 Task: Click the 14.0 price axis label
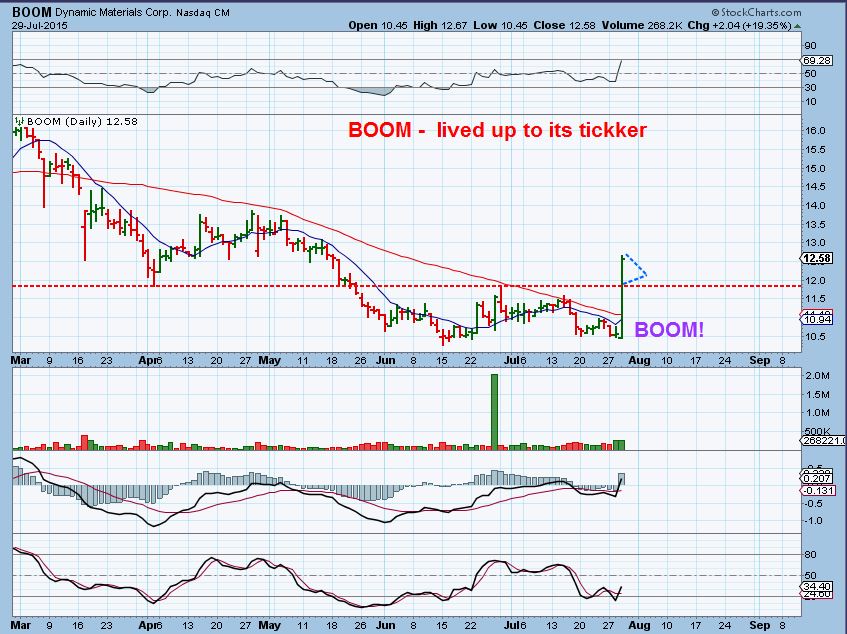815,206
